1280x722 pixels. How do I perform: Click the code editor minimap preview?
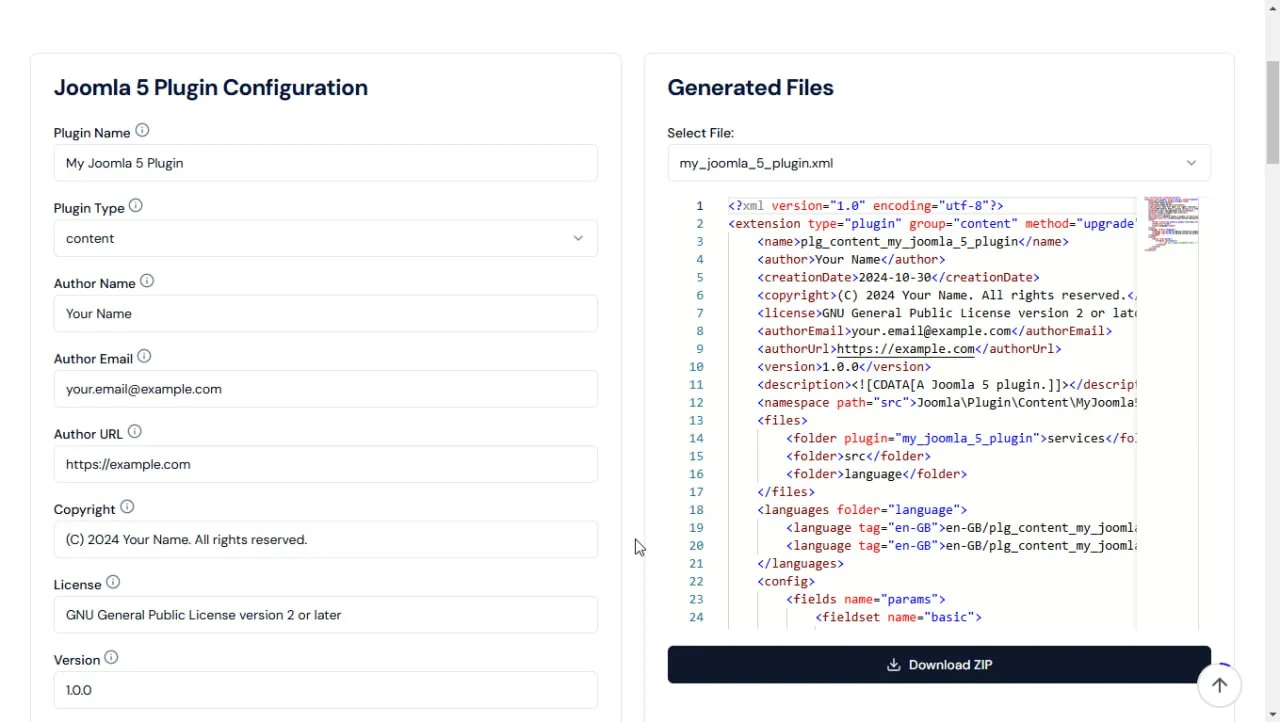1171,224
